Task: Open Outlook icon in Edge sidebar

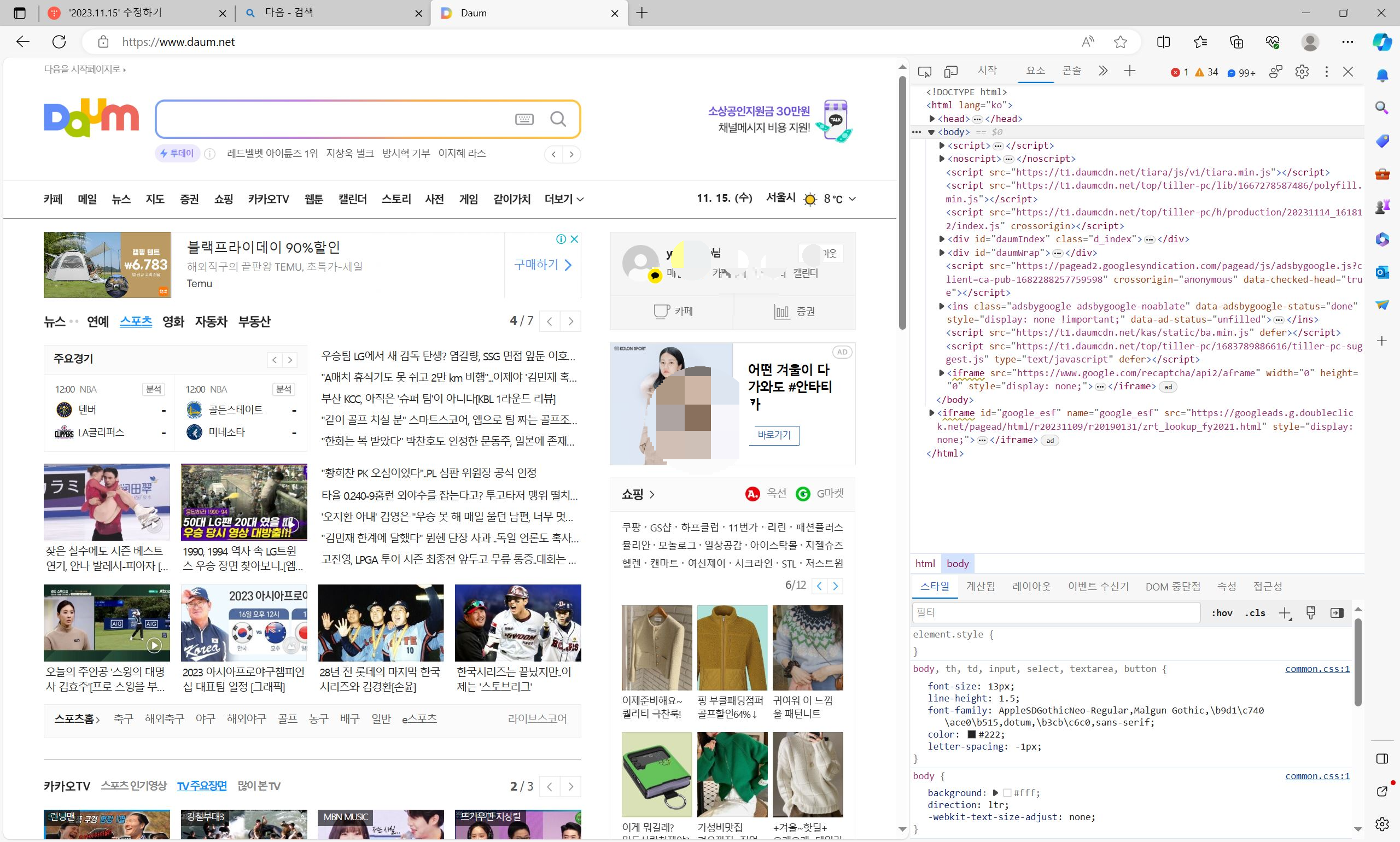Action: click(1382, 272)
